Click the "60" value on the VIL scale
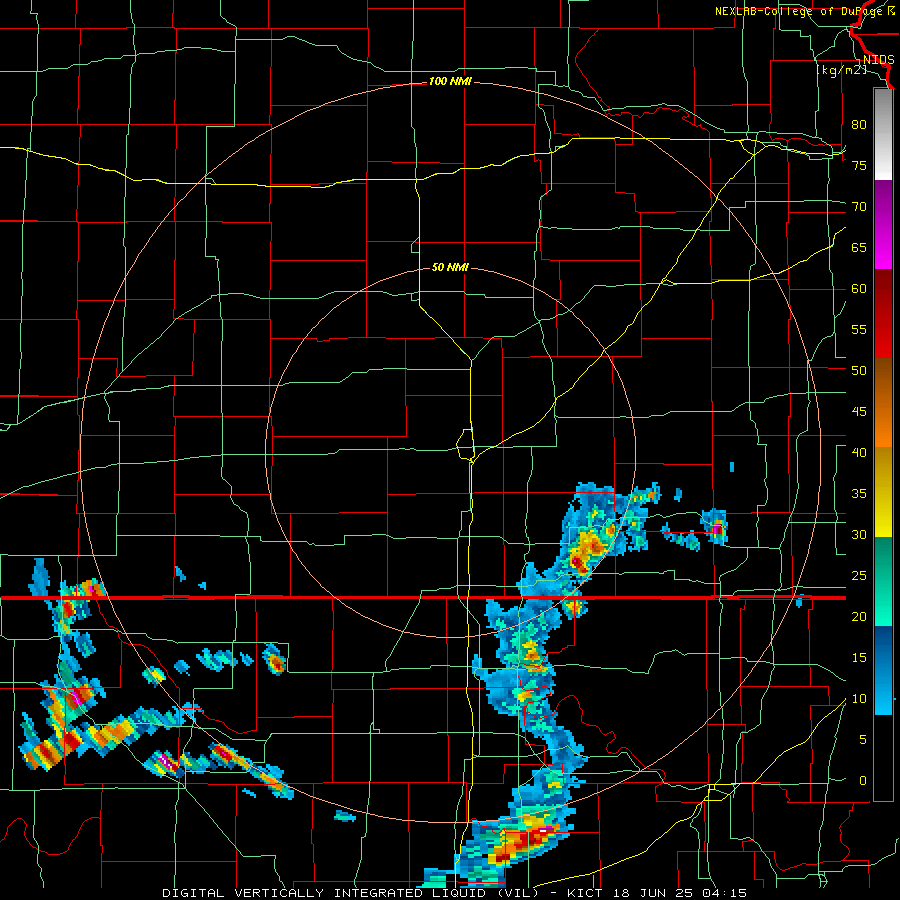900x900 pixels. click(x=859, y=289)
